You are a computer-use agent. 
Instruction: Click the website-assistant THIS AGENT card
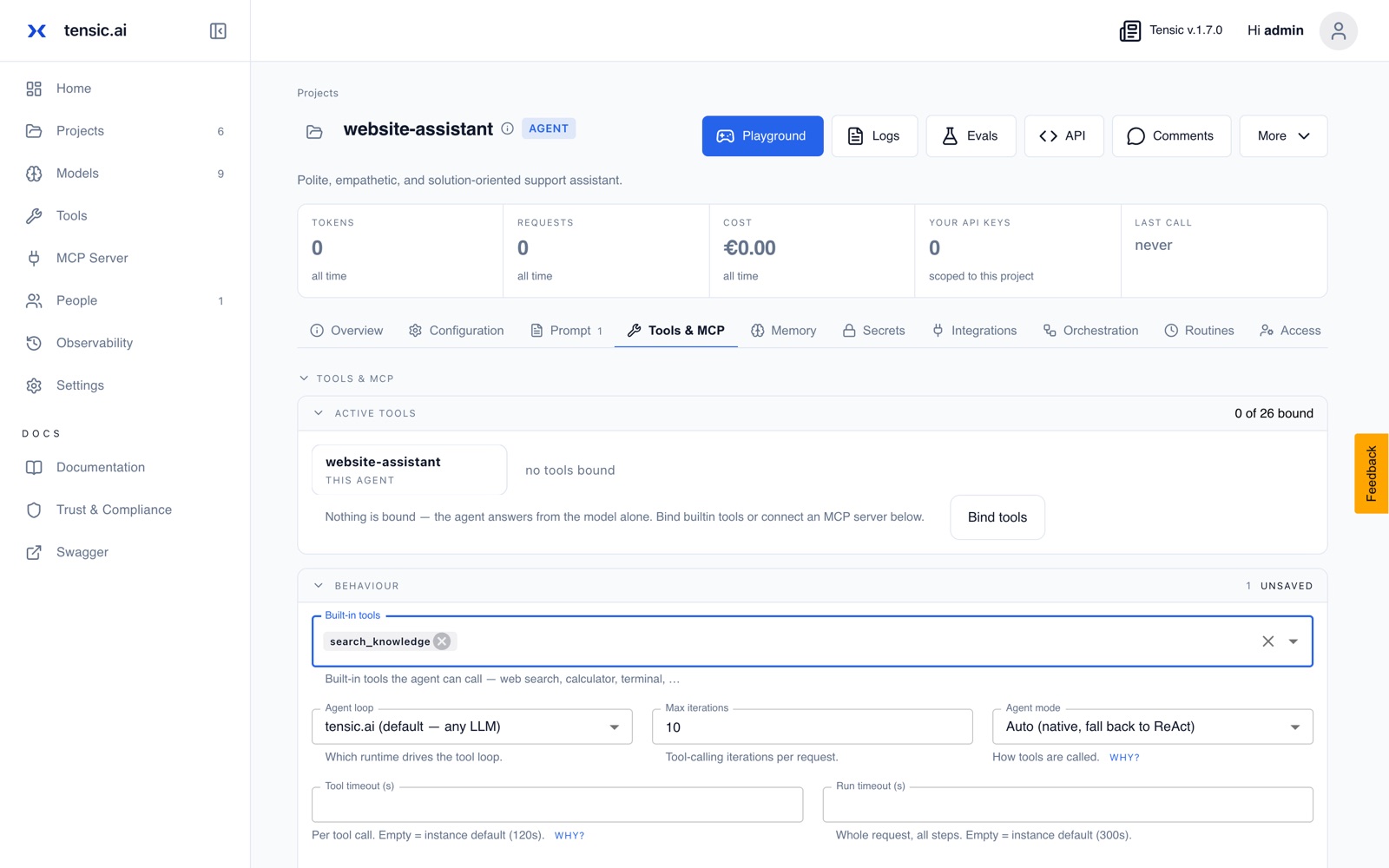tap(409, 470)
